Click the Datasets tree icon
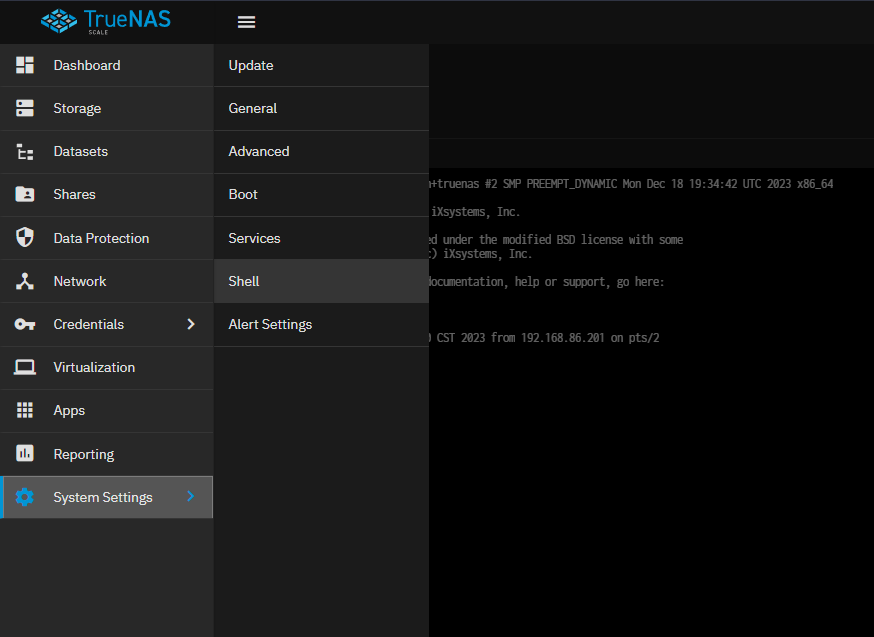Screen dimensions: 874x637 tap(25, 152)
